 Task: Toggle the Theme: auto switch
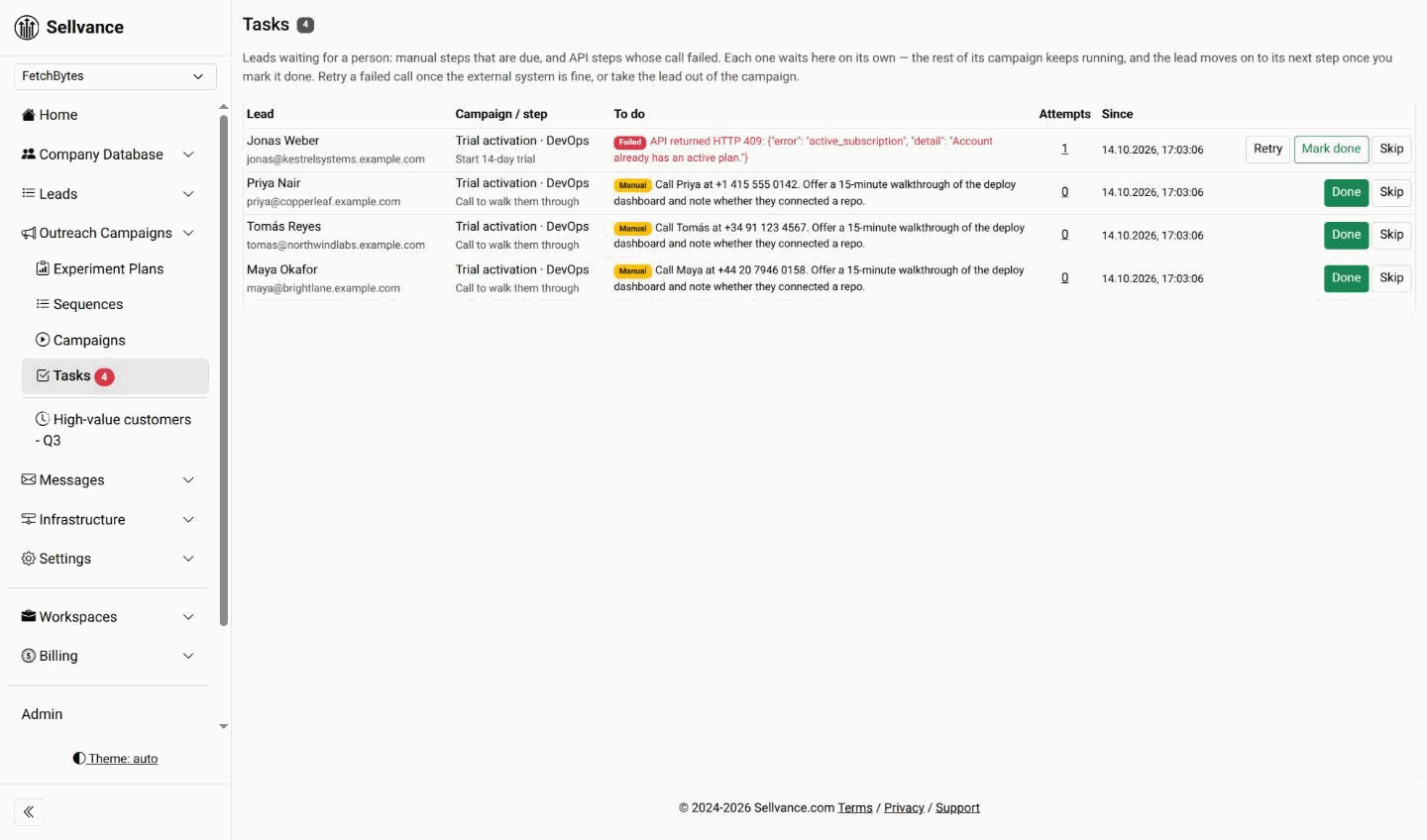(115, 759)
